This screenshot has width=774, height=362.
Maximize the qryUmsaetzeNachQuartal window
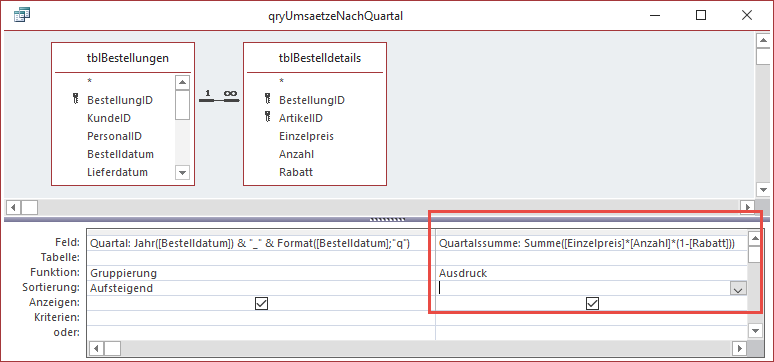coord(701,15)
